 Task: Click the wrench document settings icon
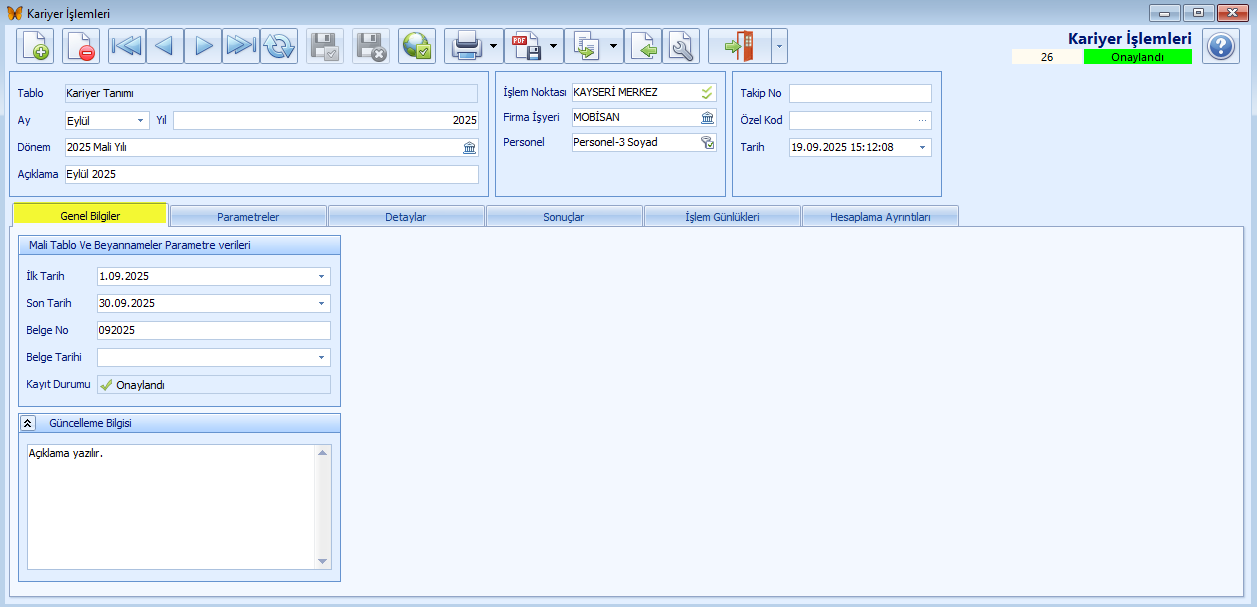click(x=681, y=46)
